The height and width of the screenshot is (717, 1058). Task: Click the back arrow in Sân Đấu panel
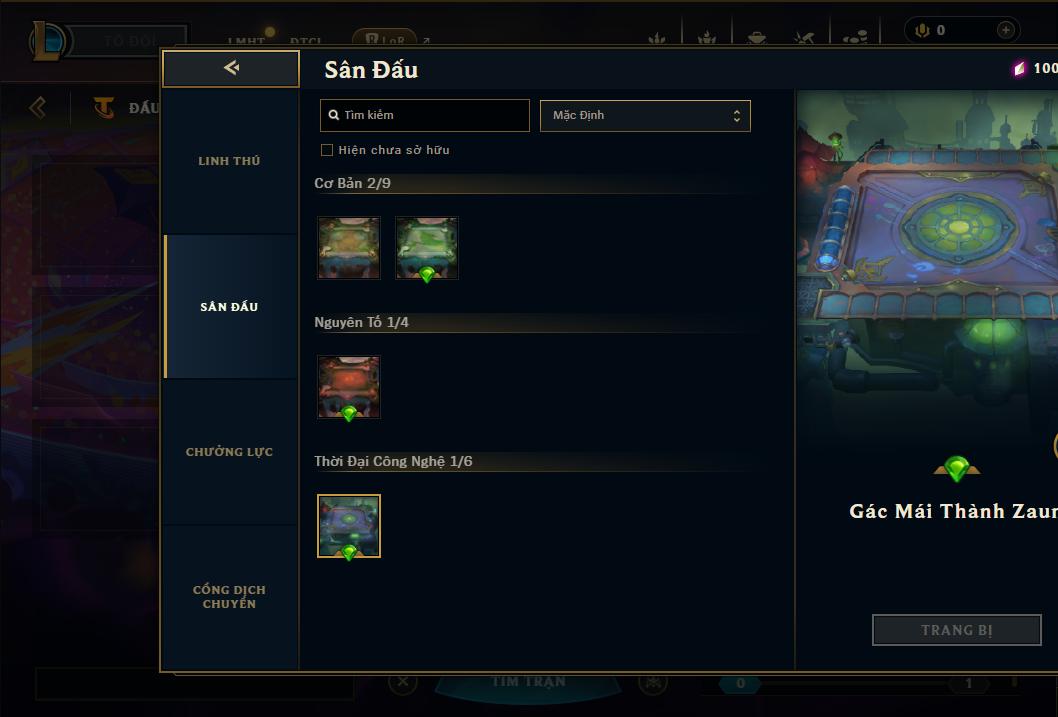[x=231, y=67]
